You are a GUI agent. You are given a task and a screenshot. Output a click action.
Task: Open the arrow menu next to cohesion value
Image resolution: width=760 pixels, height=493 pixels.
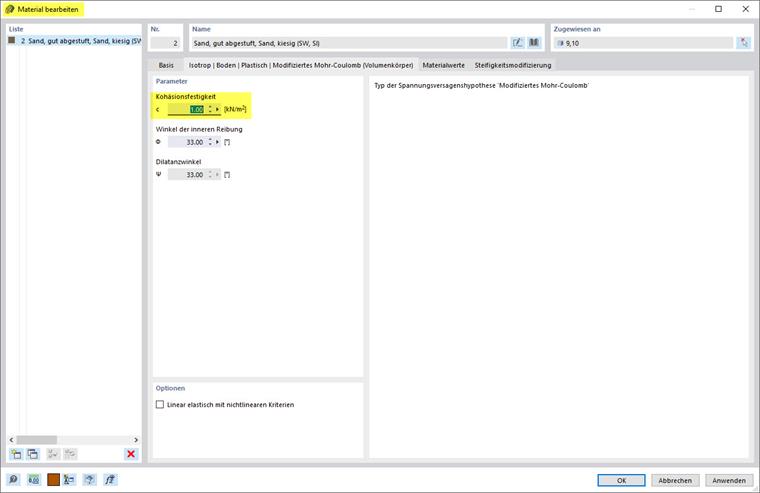[x=217, y=110]
